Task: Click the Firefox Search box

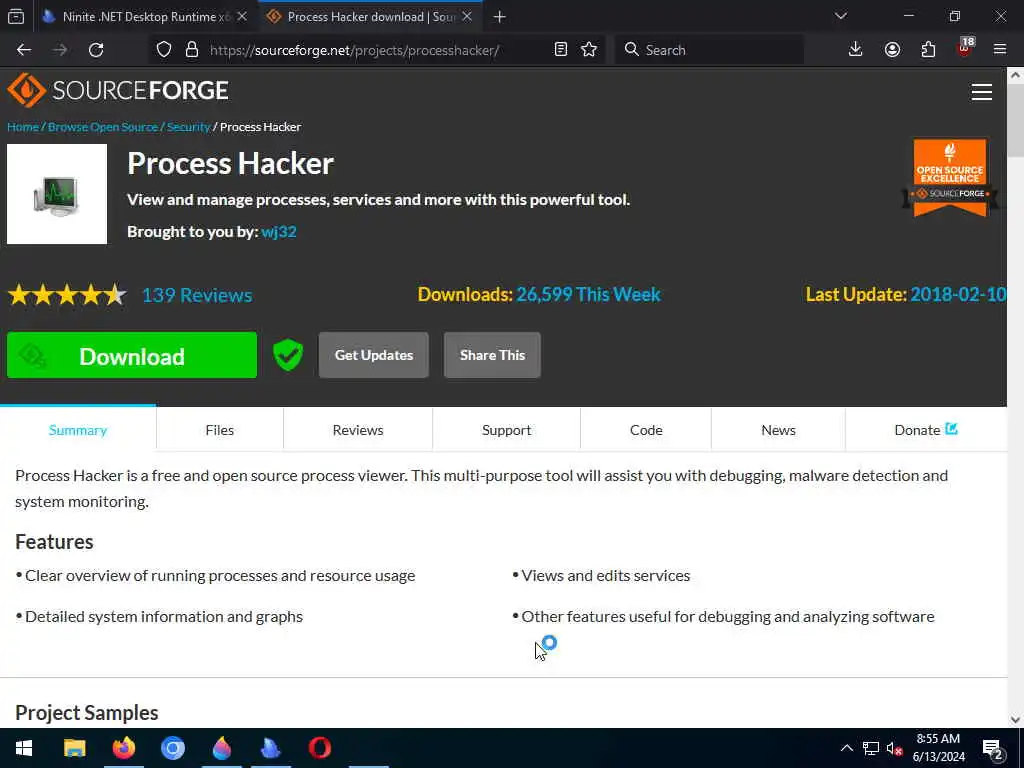Action: tap(709, 50)
